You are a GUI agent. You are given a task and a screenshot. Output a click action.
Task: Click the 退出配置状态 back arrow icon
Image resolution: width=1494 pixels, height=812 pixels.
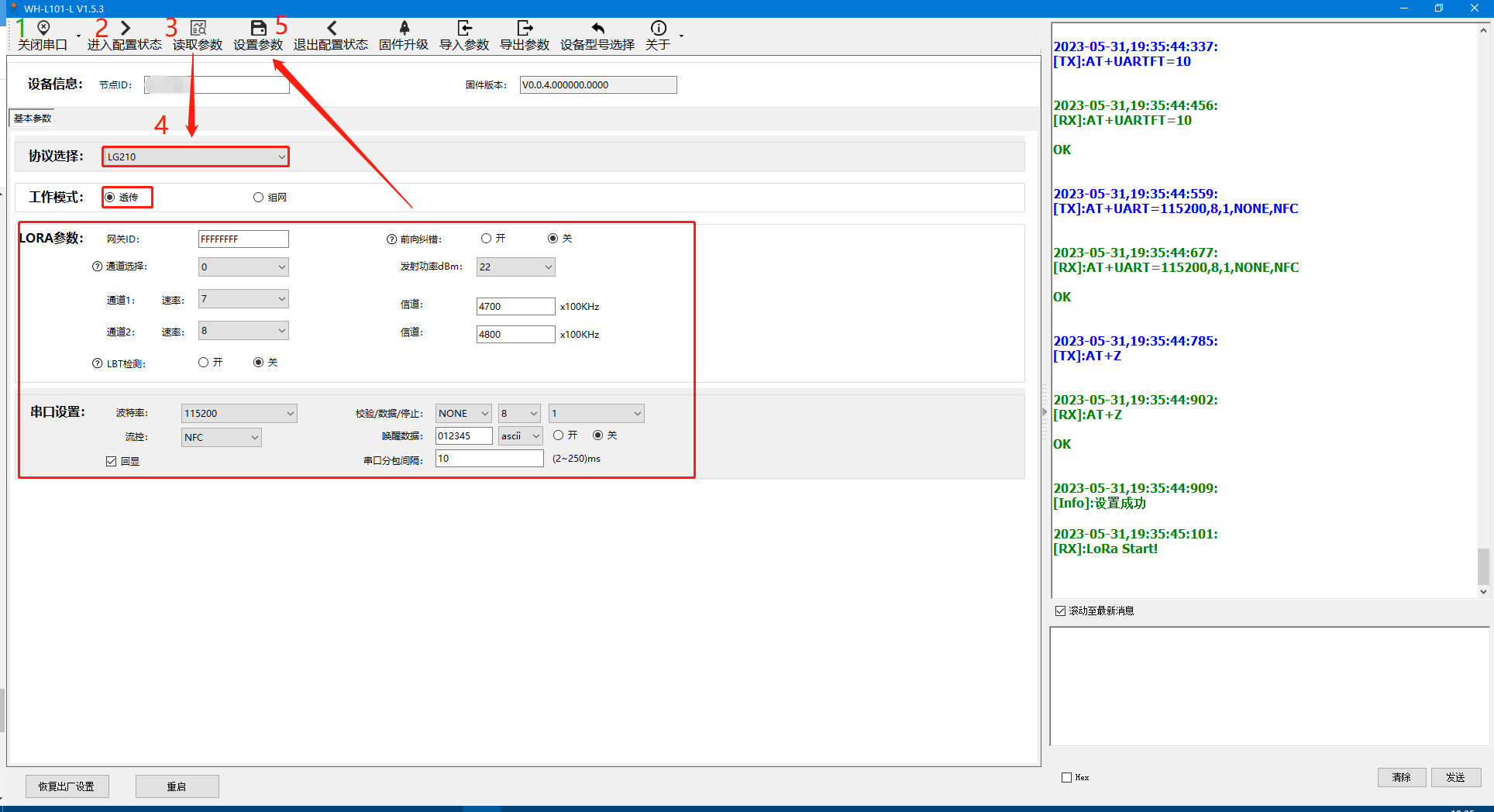[x=331, y=29]
